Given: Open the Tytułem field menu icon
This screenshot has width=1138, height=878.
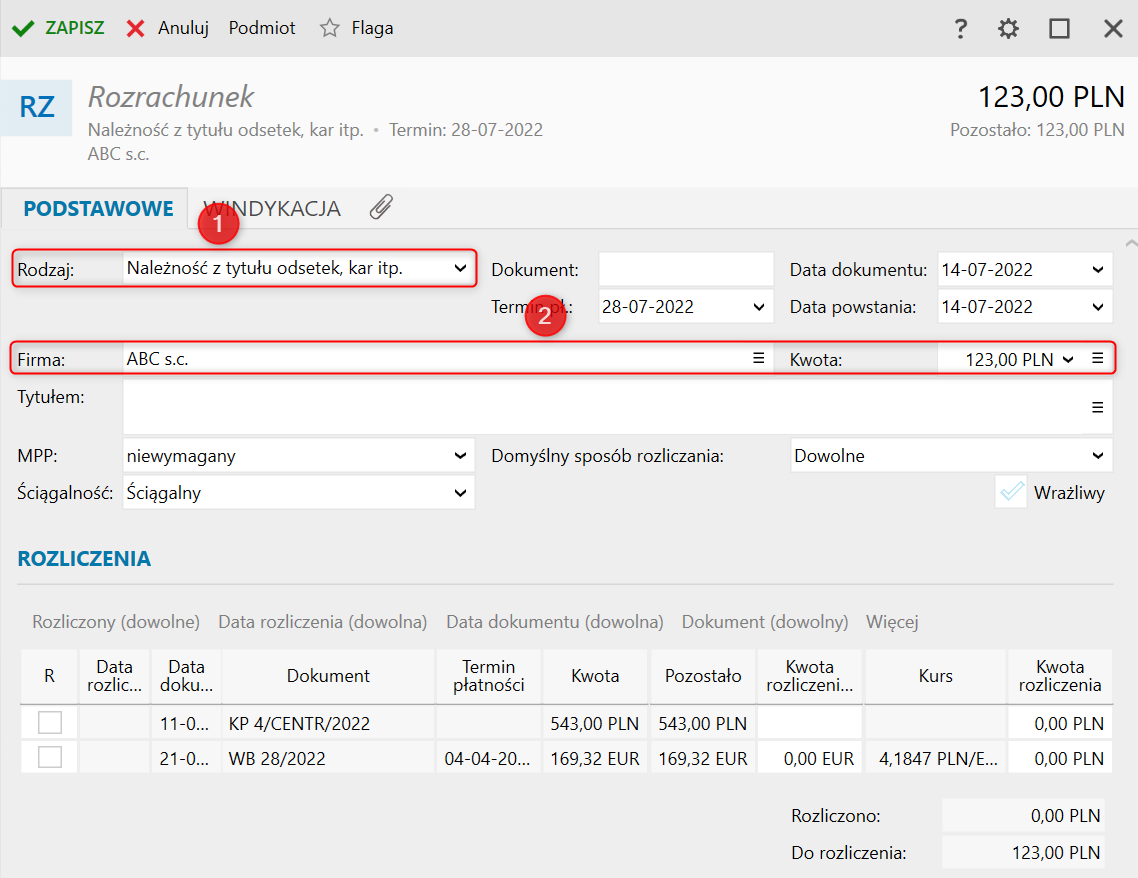Looking at the screenshot, I should point(1097,408).
